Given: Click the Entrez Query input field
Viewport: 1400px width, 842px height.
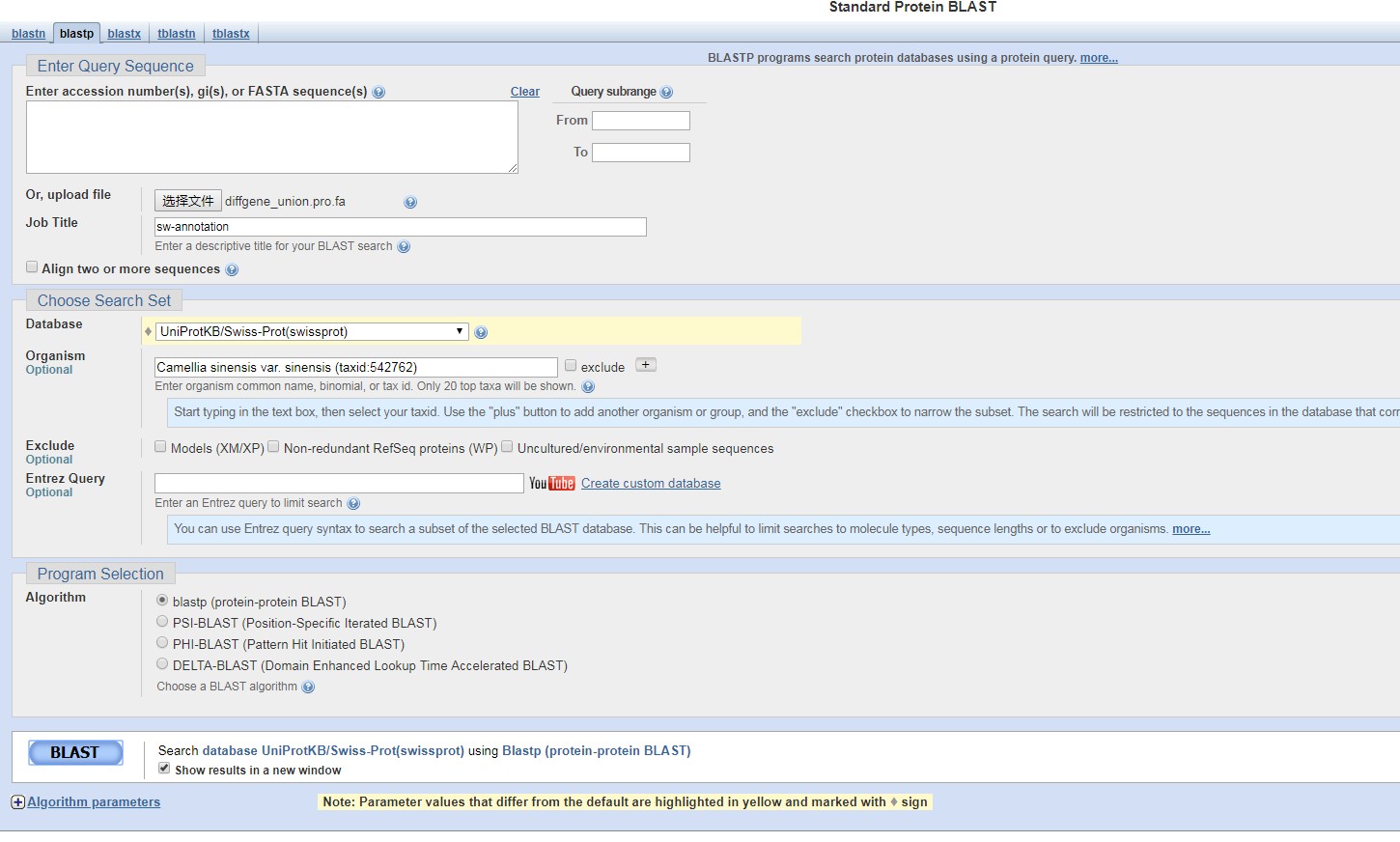Looking at the screenshot, I should point(339,483).
